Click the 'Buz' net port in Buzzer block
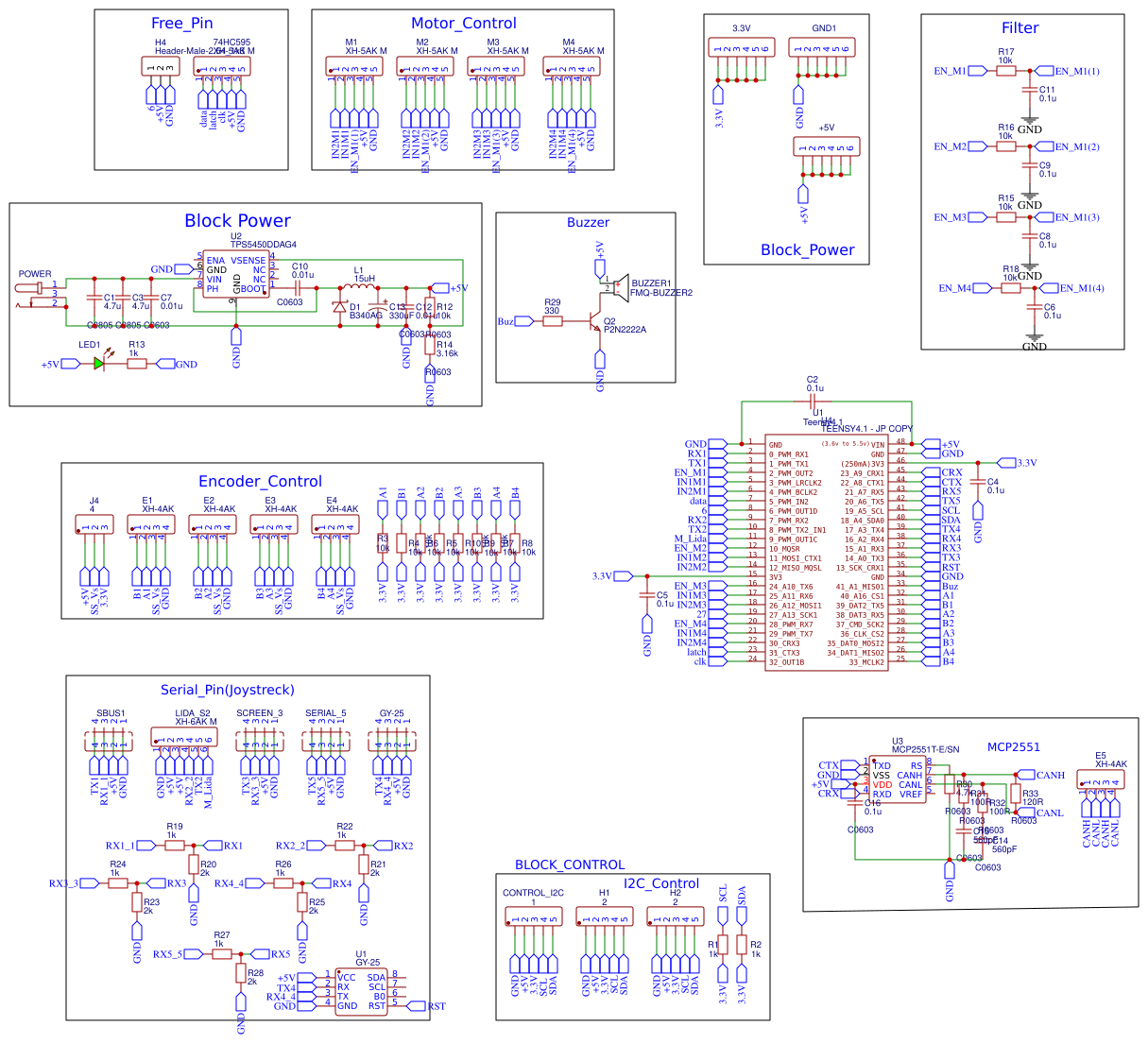 point(515,321)
